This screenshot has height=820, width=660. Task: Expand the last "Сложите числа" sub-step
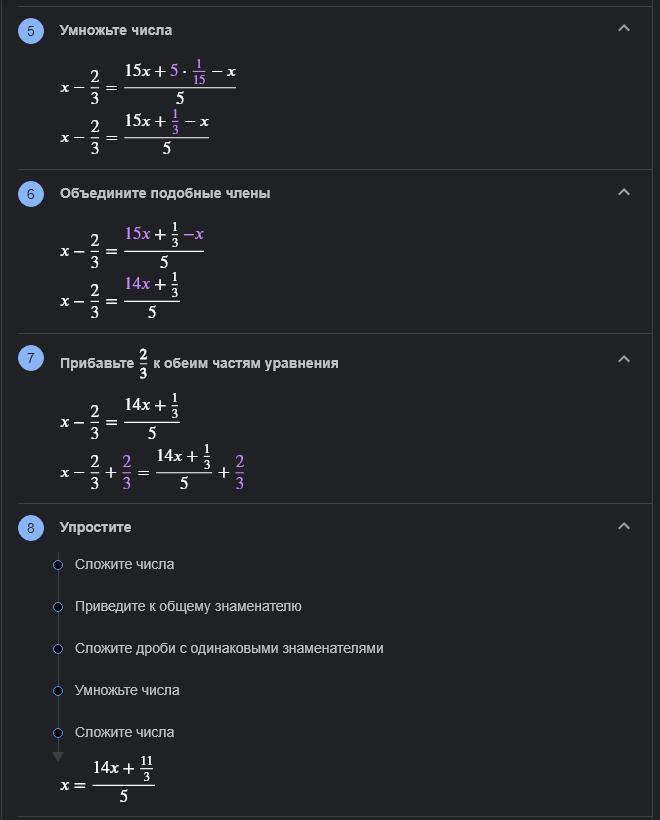124,733
